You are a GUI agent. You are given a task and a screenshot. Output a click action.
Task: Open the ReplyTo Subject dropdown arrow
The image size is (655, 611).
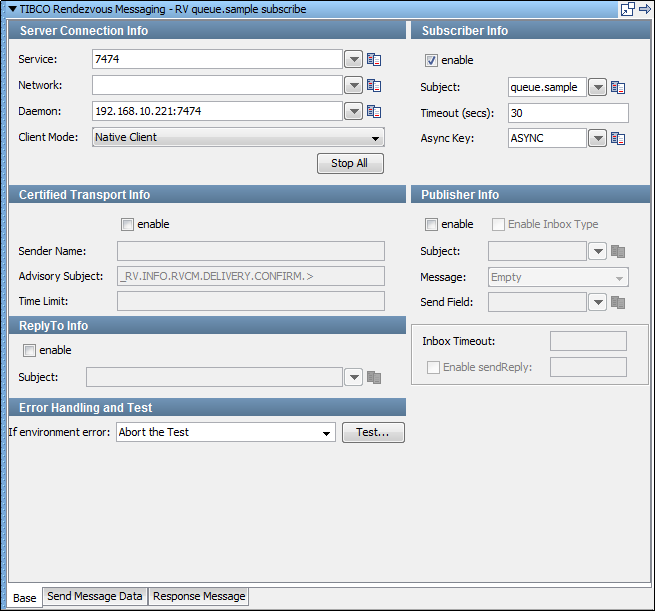[354, 378]
